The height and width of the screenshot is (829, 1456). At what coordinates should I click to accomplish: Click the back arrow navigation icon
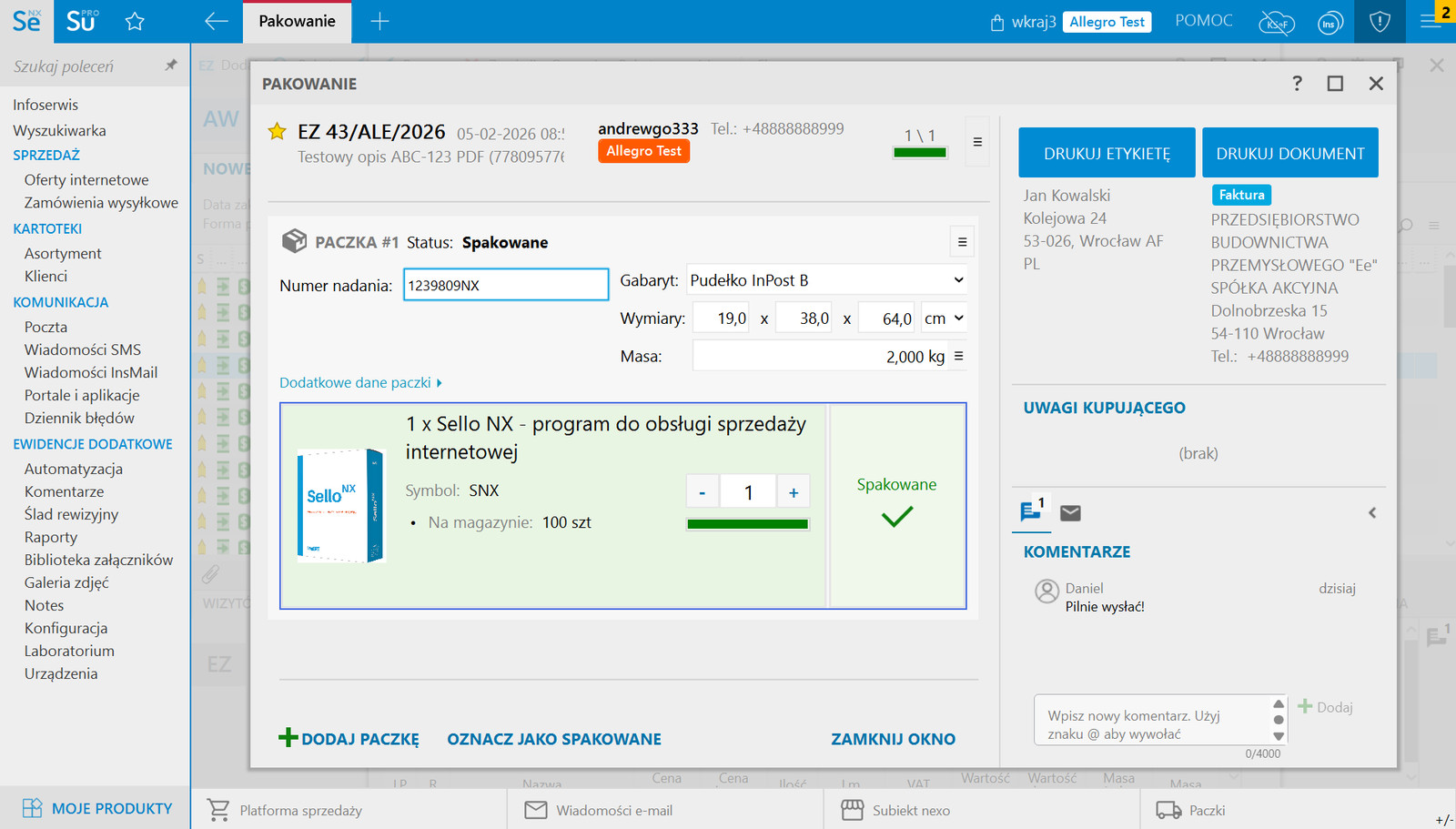[x=216, y=22]
